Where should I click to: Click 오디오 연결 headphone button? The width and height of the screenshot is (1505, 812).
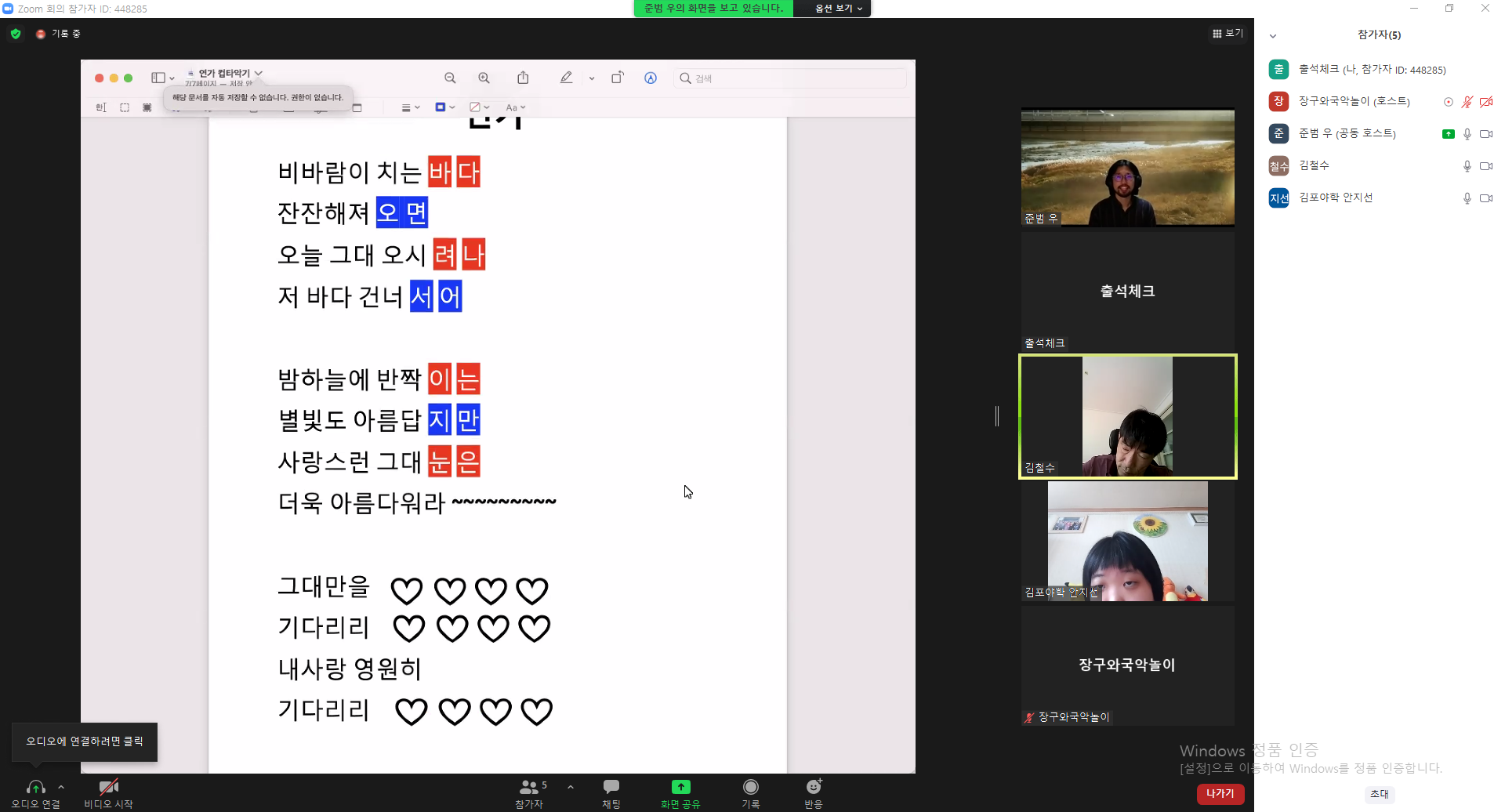coord(35,793)
